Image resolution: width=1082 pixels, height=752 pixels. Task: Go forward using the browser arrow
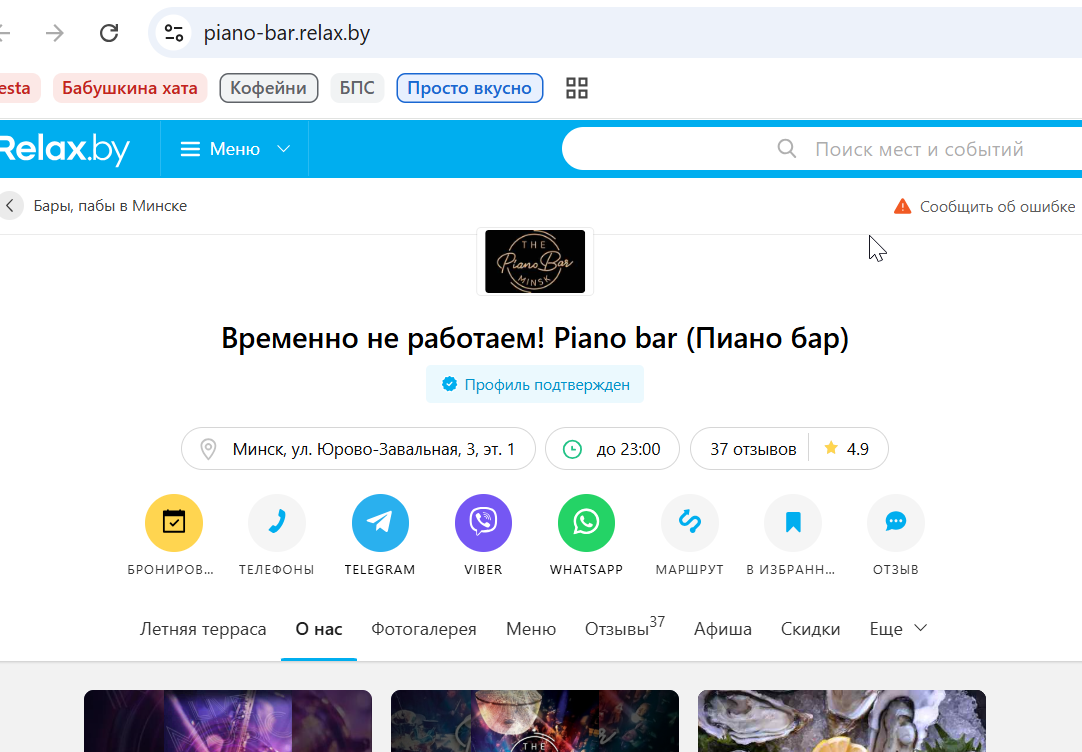(x=55, y=33)
